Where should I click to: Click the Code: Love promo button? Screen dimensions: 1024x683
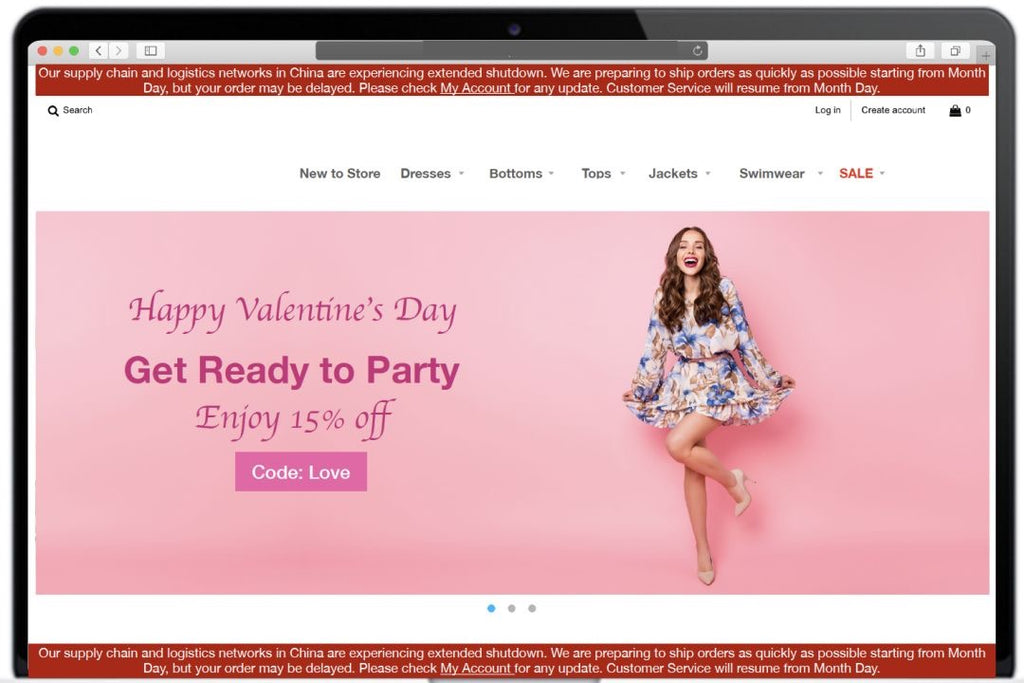click(301, 471)
